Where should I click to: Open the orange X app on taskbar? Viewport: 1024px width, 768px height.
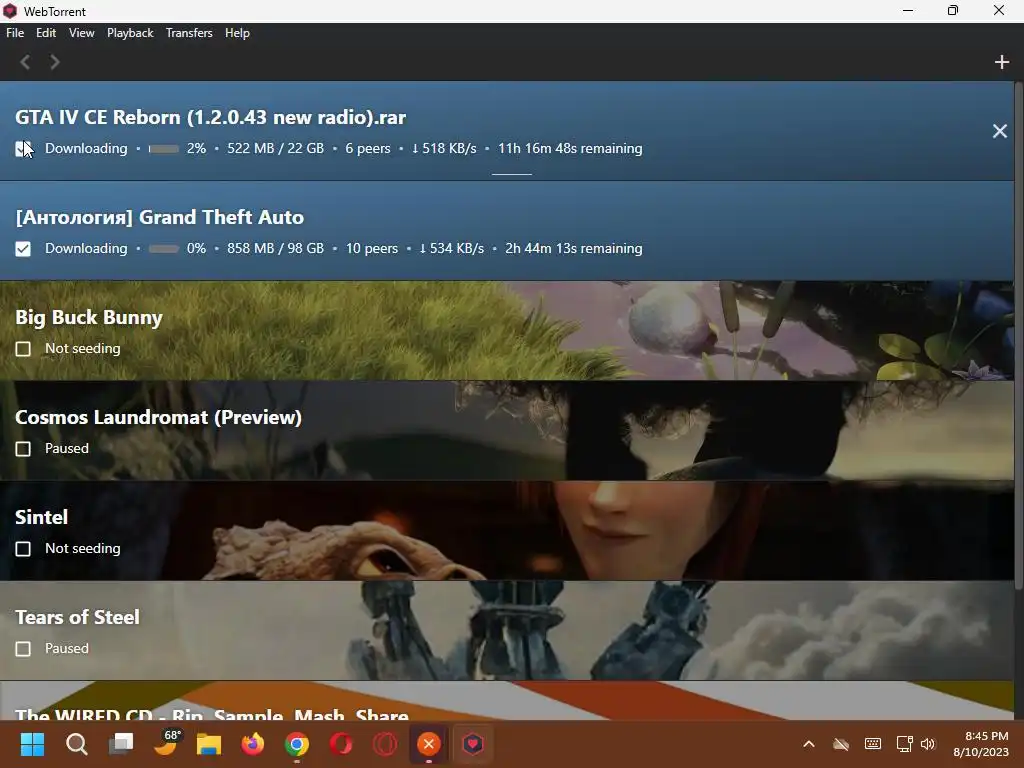pyautogui.click(x=428, y=744)
